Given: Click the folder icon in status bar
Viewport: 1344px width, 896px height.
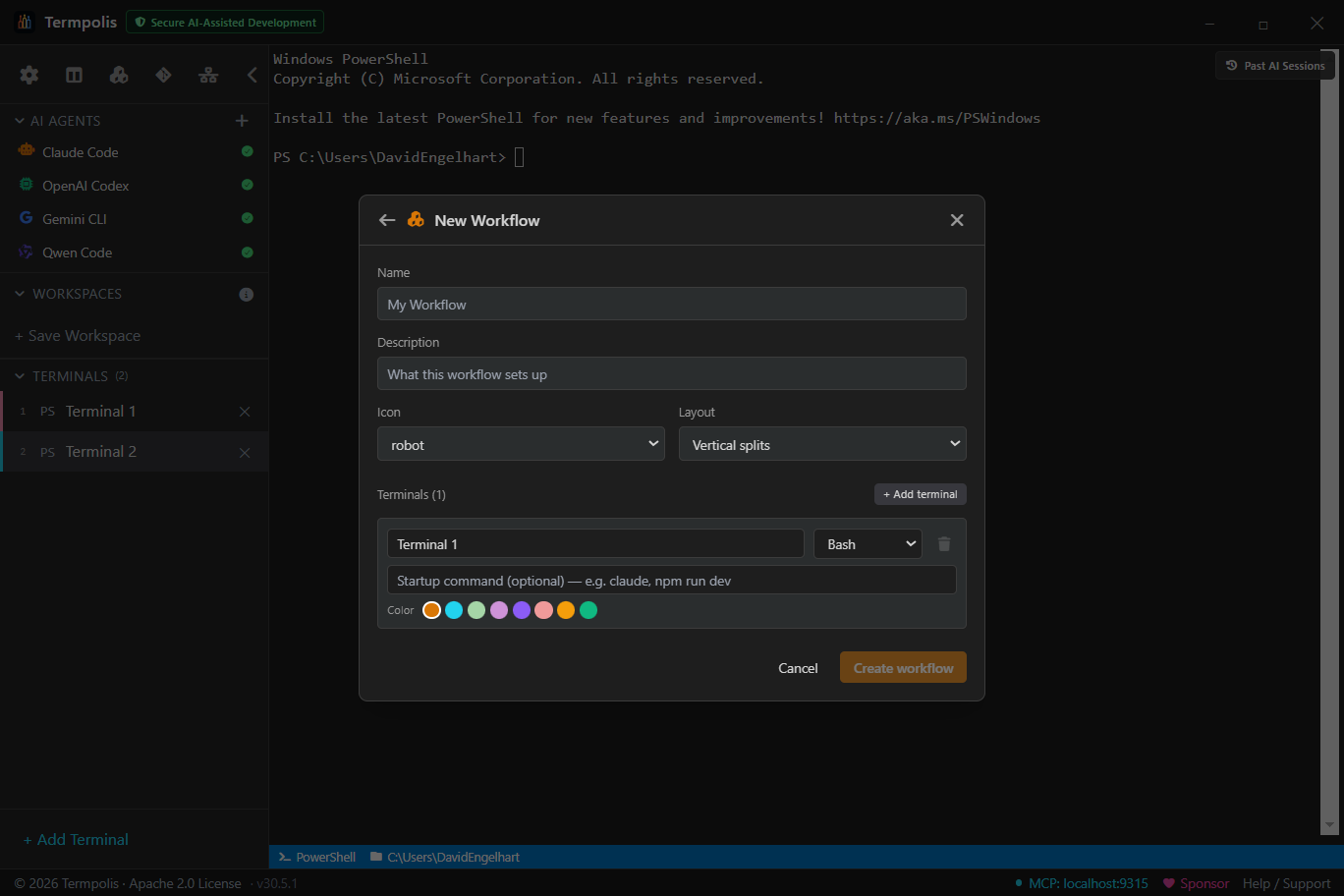Looking at the screenshot, I should pyautogui.click(x=376, y=857).
